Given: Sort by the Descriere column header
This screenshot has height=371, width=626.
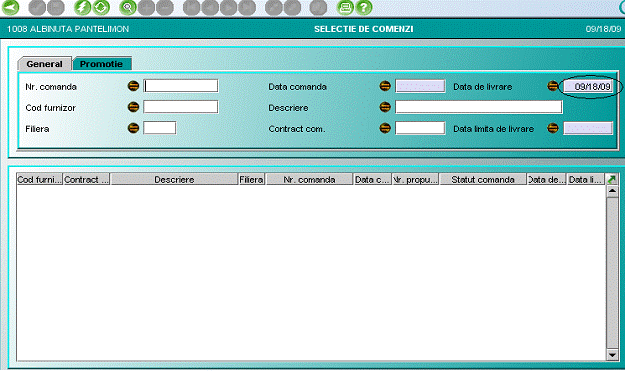Looking at the screenshot, I should point(174,180).
